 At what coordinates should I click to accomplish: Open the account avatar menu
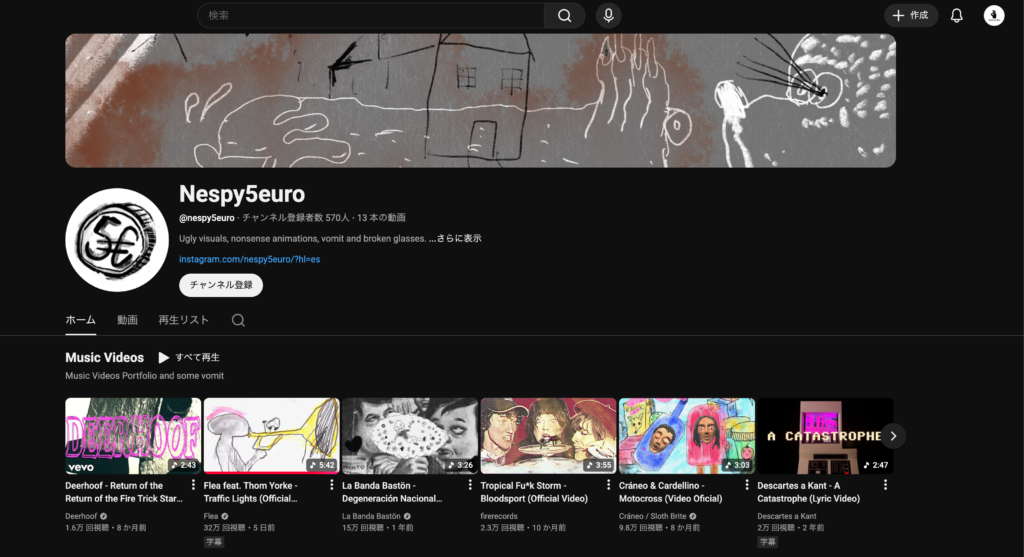click(x=993, y=15)
